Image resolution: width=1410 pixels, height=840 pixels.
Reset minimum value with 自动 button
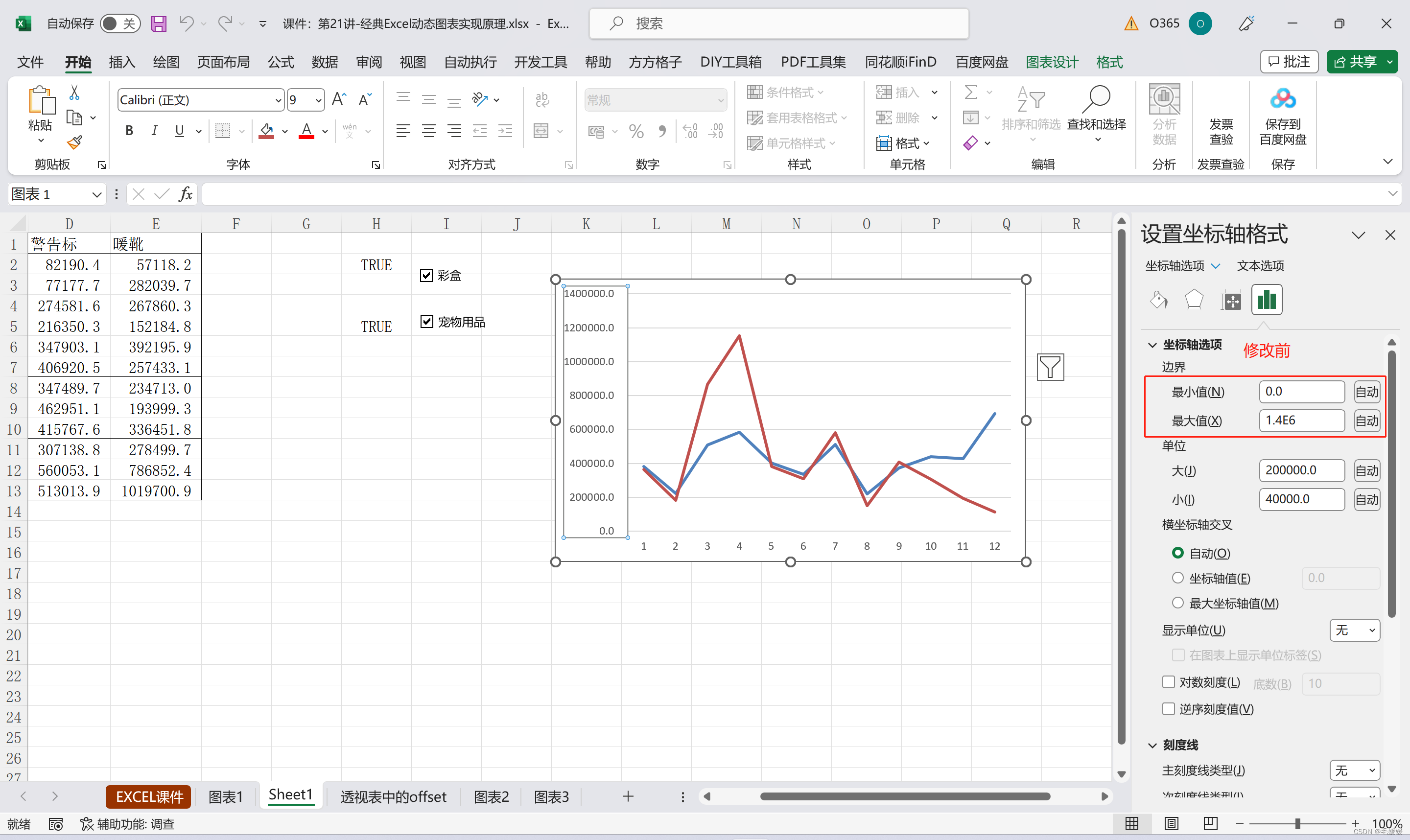1366,392
